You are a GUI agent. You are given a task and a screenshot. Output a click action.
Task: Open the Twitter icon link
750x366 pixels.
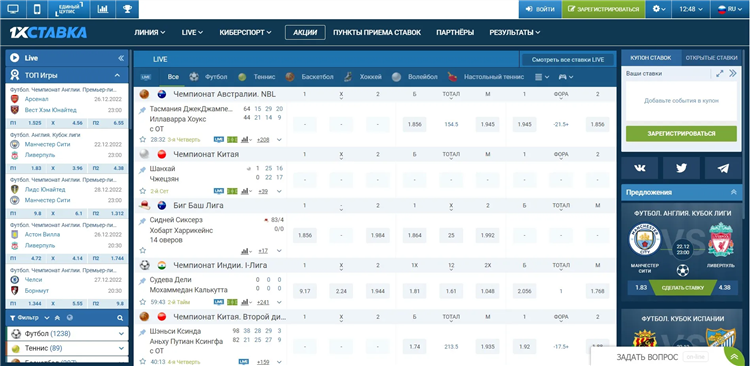[x=681, y=168]
